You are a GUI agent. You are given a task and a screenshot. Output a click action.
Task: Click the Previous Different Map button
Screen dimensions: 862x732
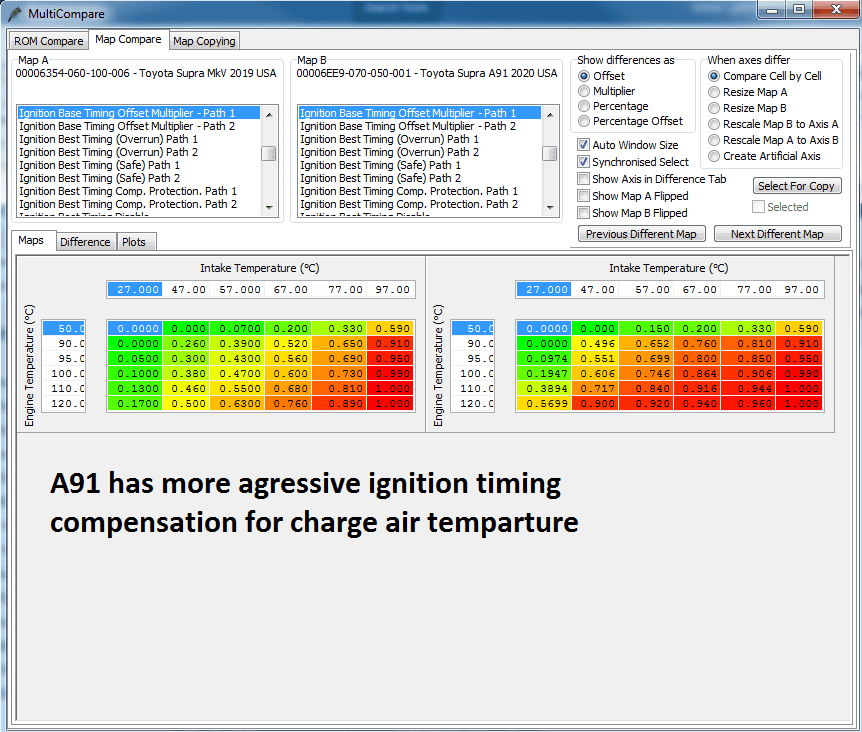click(641, 234)
